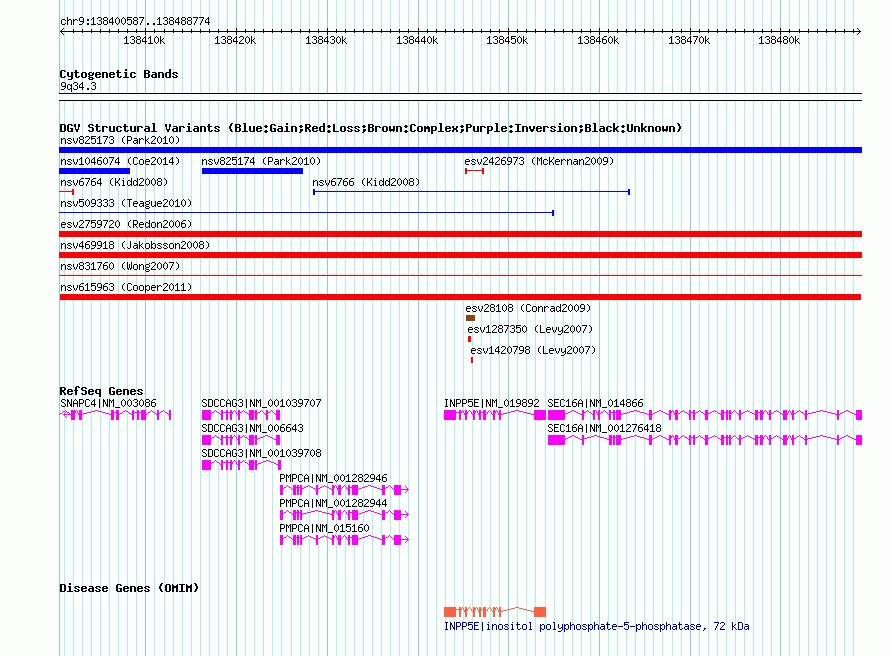Open nsv825174 (Park2010) variant label
This screenshot has height=656, width=890.
(261, 161)
